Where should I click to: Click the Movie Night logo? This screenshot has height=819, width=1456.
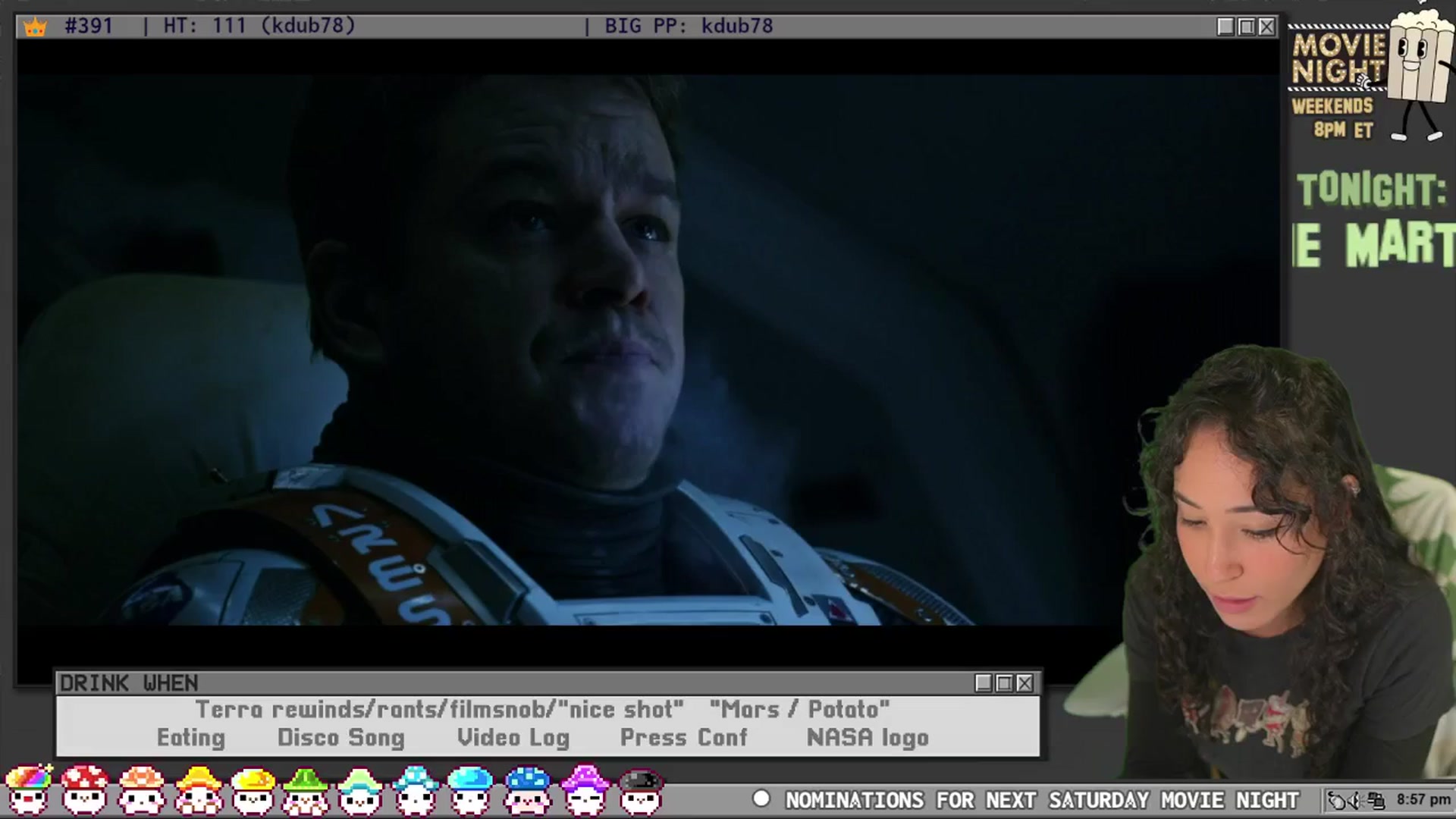tap(1339, 58)
